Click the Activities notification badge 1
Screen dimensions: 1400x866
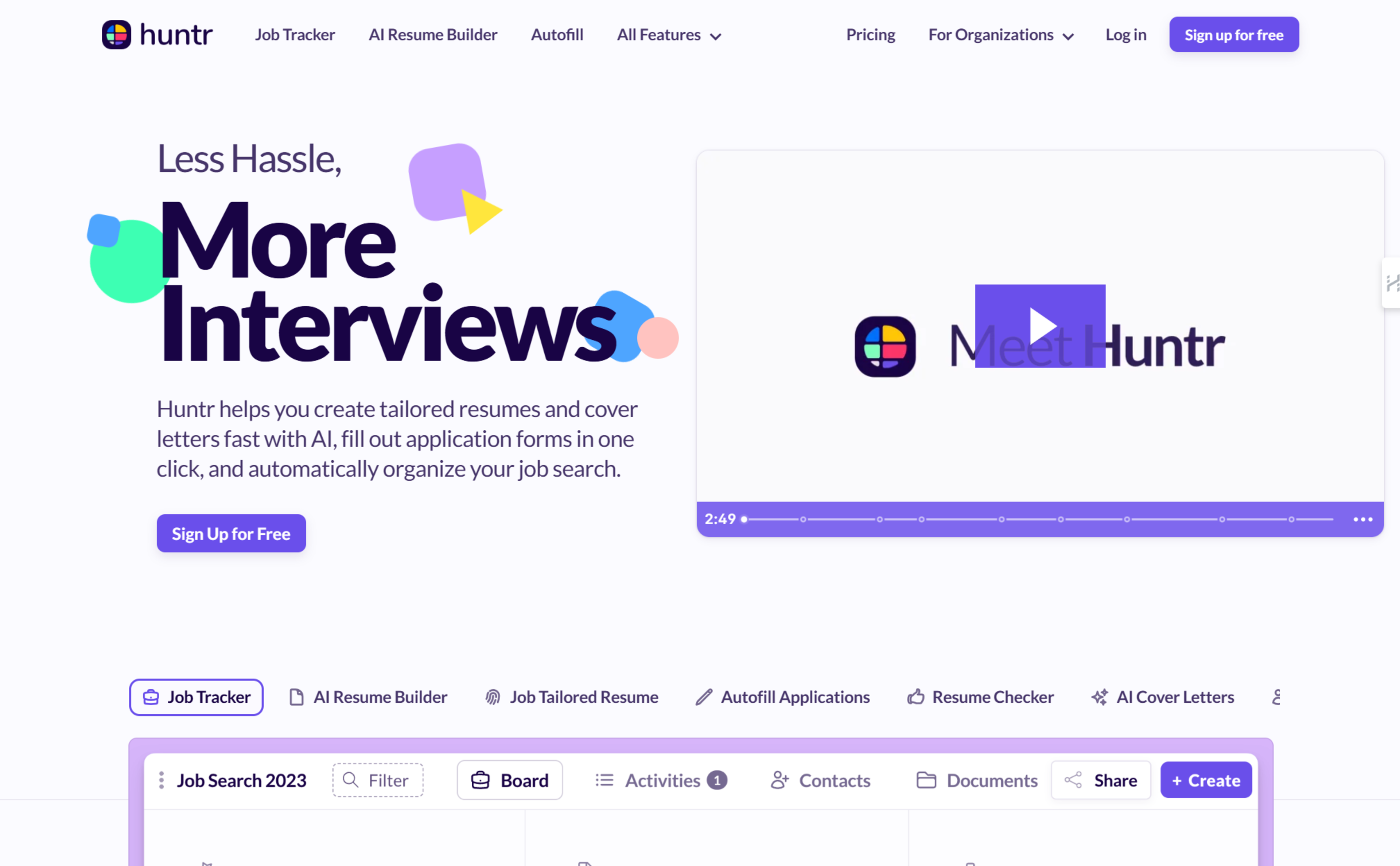point(717,780)
